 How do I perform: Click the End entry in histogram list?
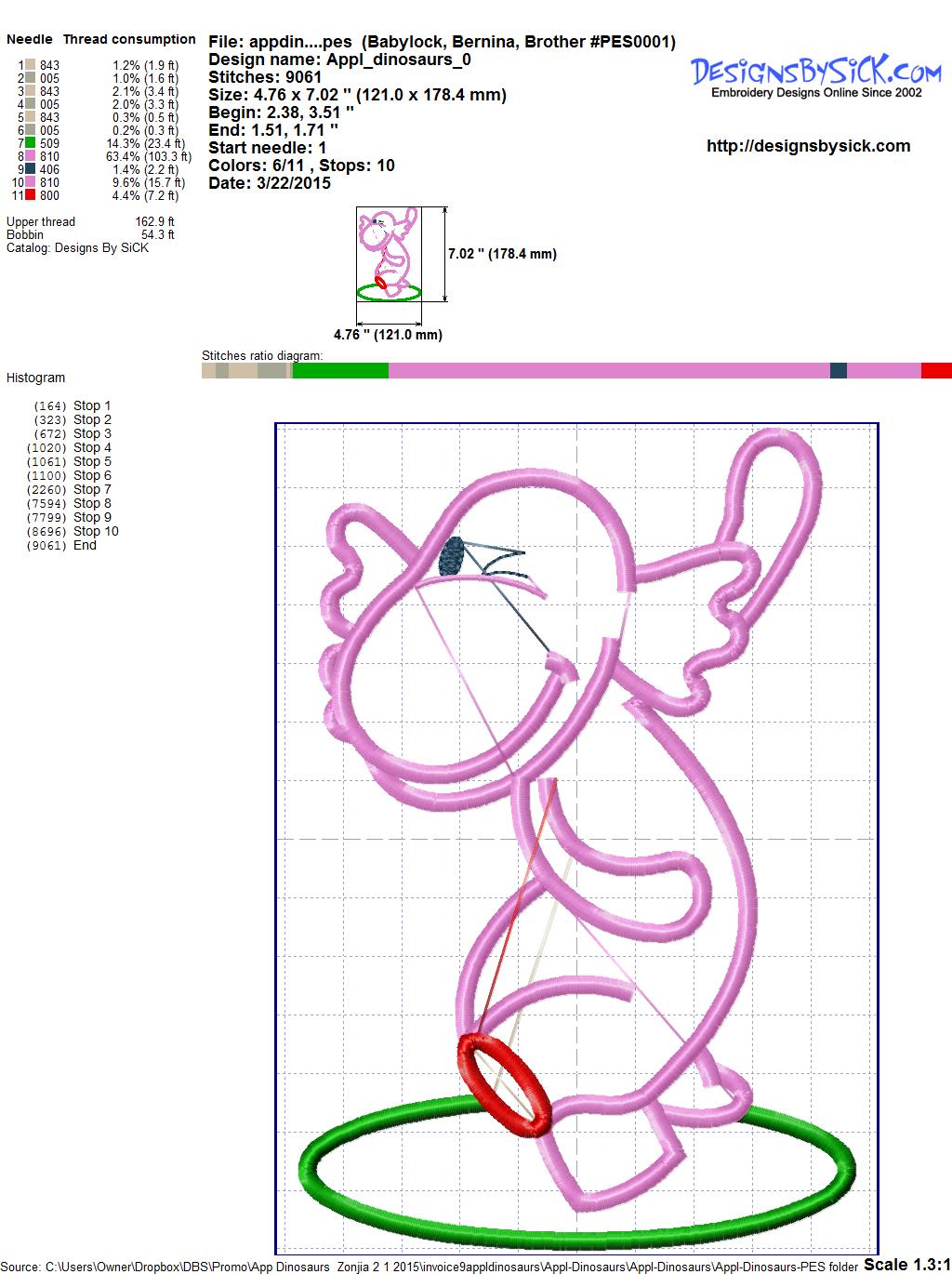point(85,545)
